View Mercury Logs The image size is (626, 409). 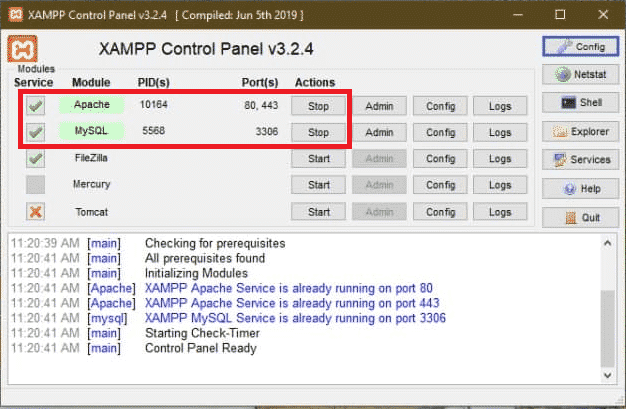point(500,185)
